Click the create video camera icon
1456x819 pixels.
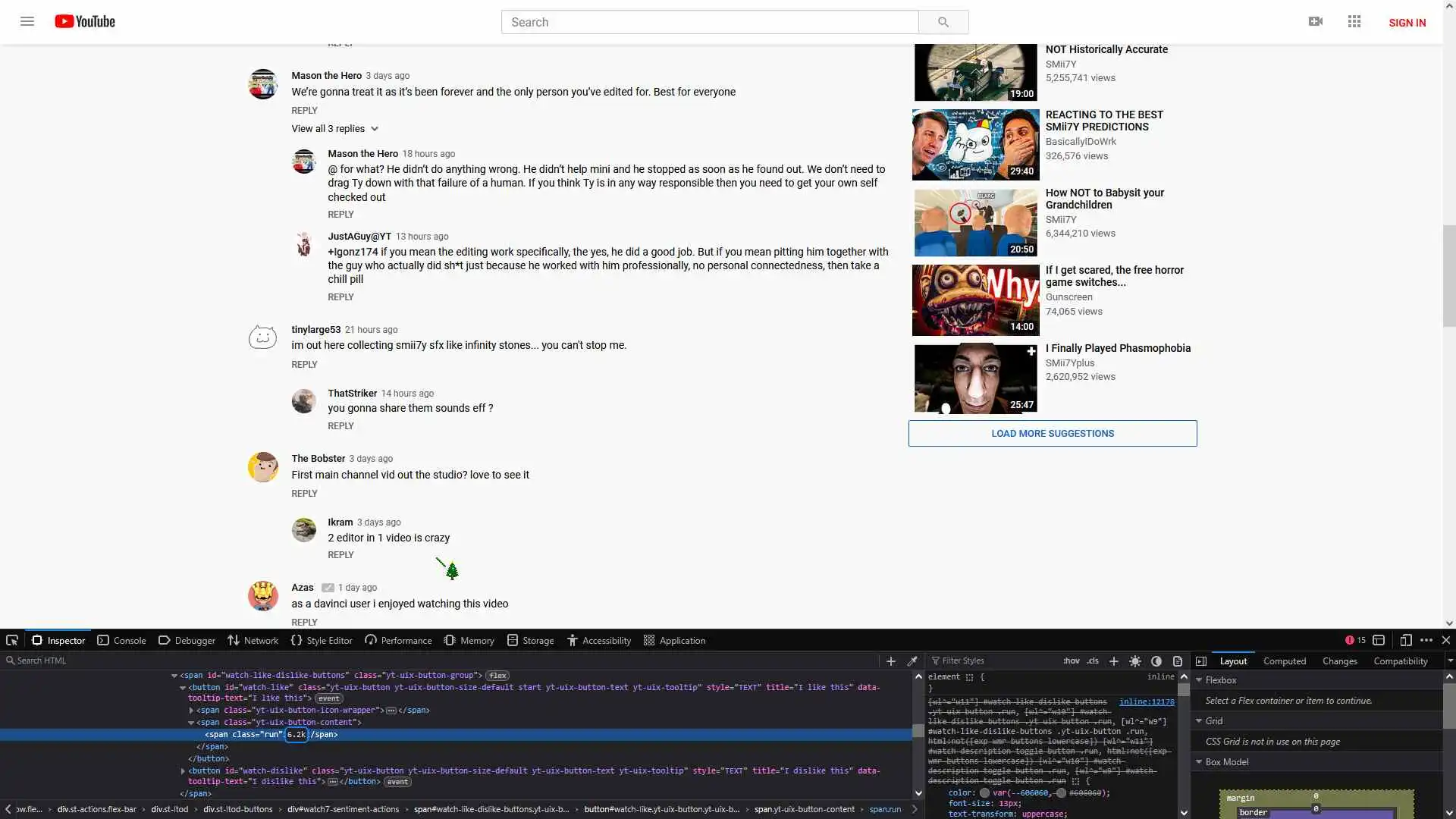coord(1316,22)
